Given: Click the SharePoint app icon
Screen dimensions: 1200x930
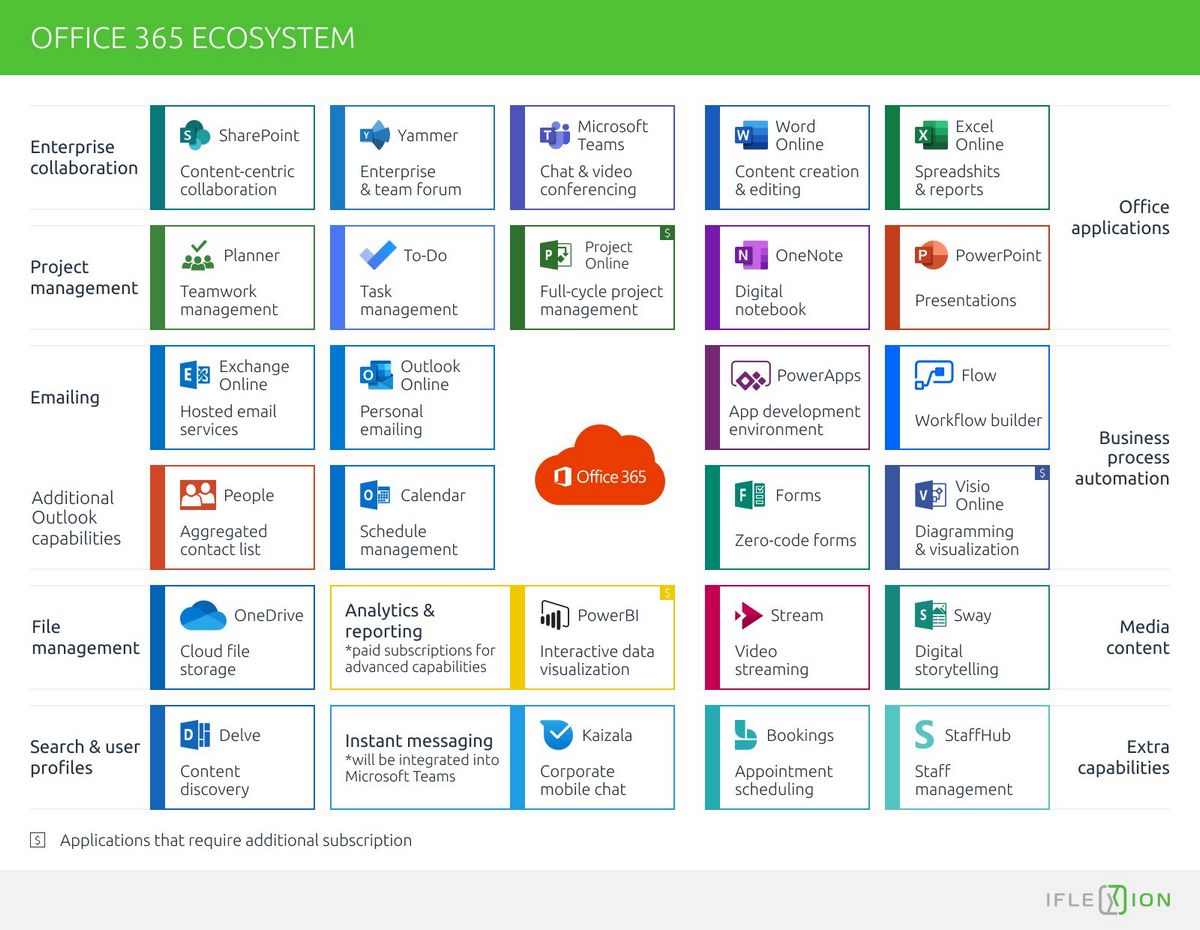Looking at the screenshot, I should pos(195,135).
